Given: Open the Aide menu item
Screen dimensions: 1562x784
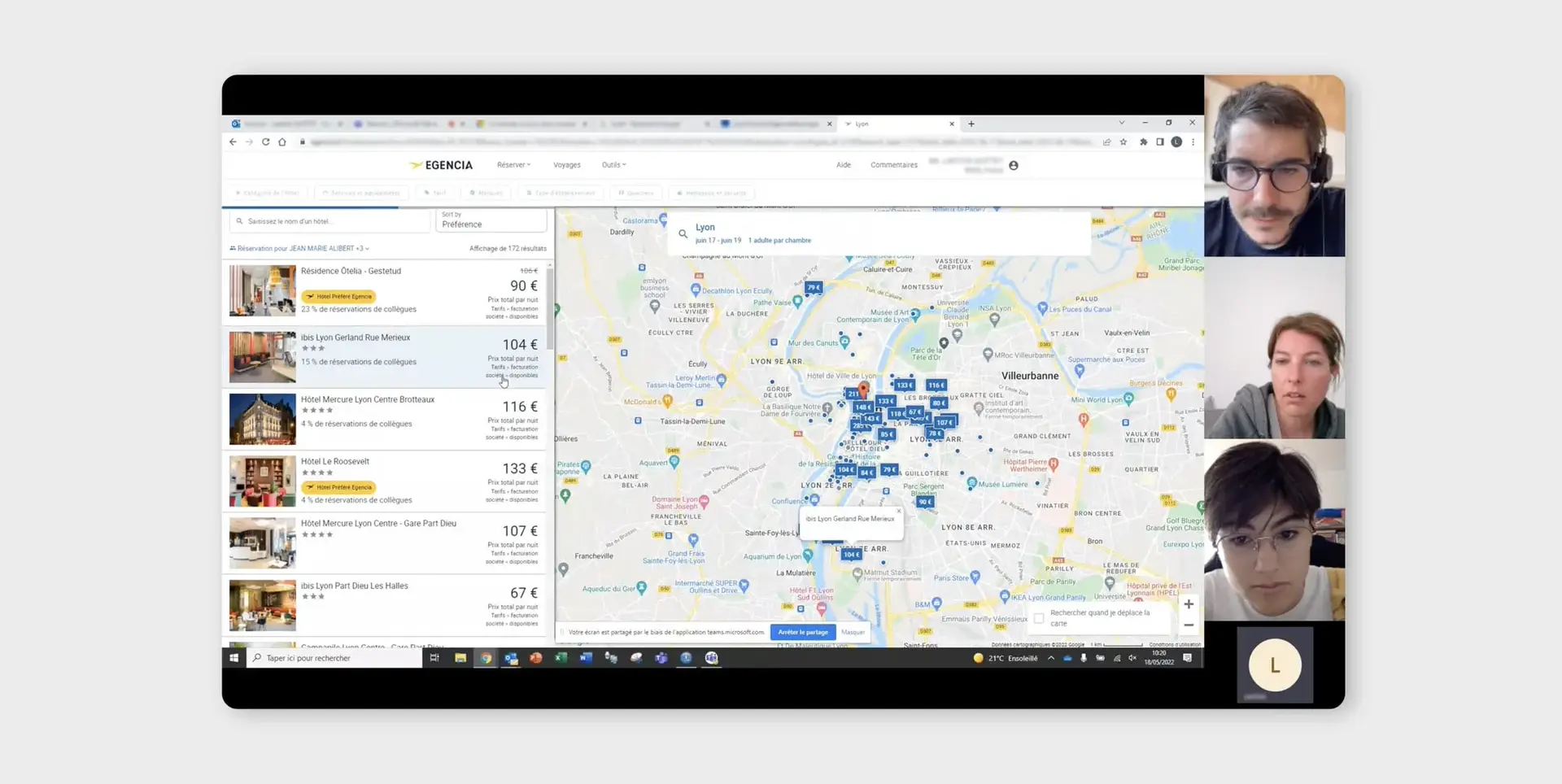Looking at the screenshot, I should (844, 165).
